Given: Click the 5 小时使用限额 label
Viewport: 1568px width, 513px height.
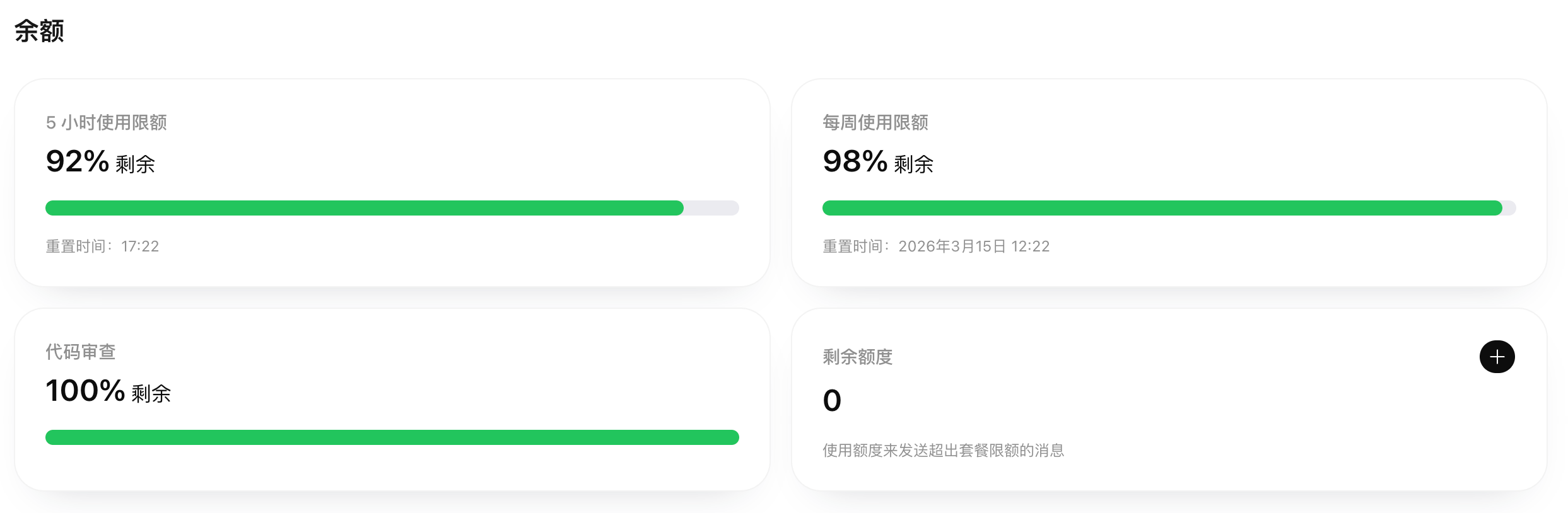Looking at the screenshot, I should [107, 122].
